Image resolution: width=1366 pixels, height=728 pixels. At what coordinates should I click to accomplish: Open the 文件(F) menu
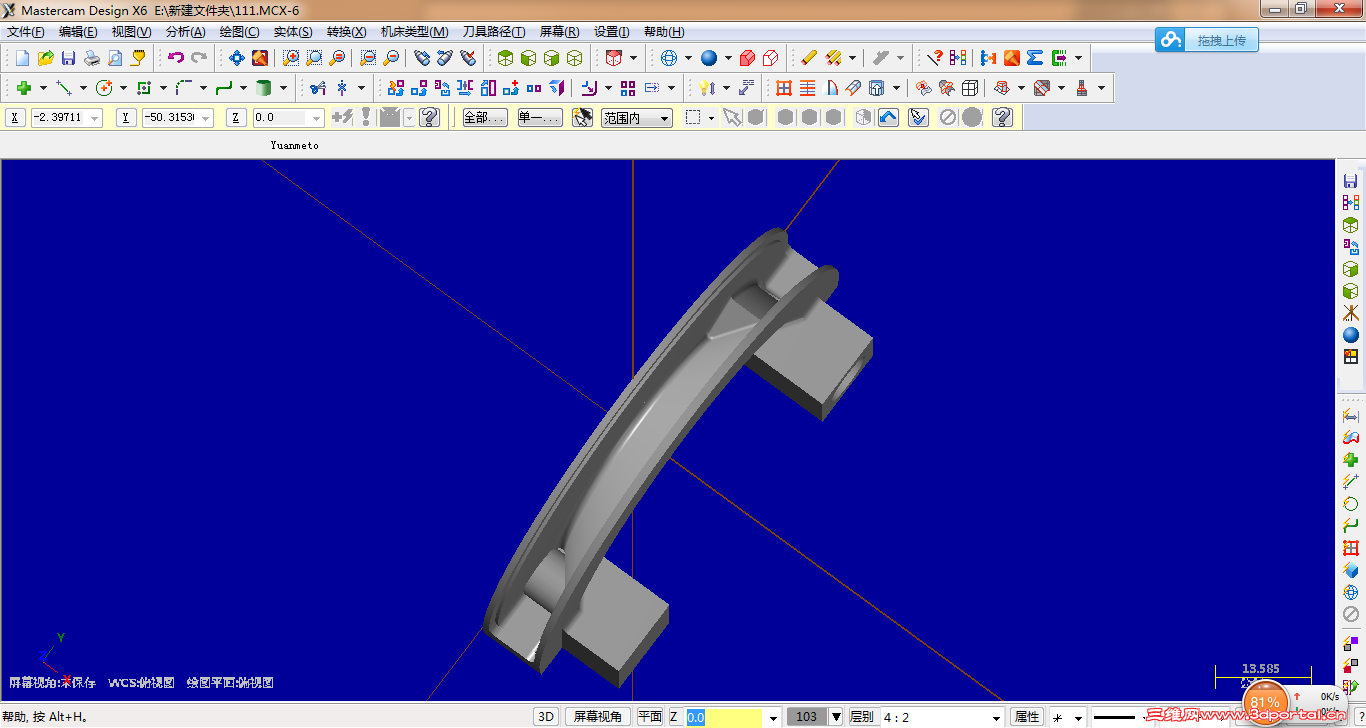[26, 32]
